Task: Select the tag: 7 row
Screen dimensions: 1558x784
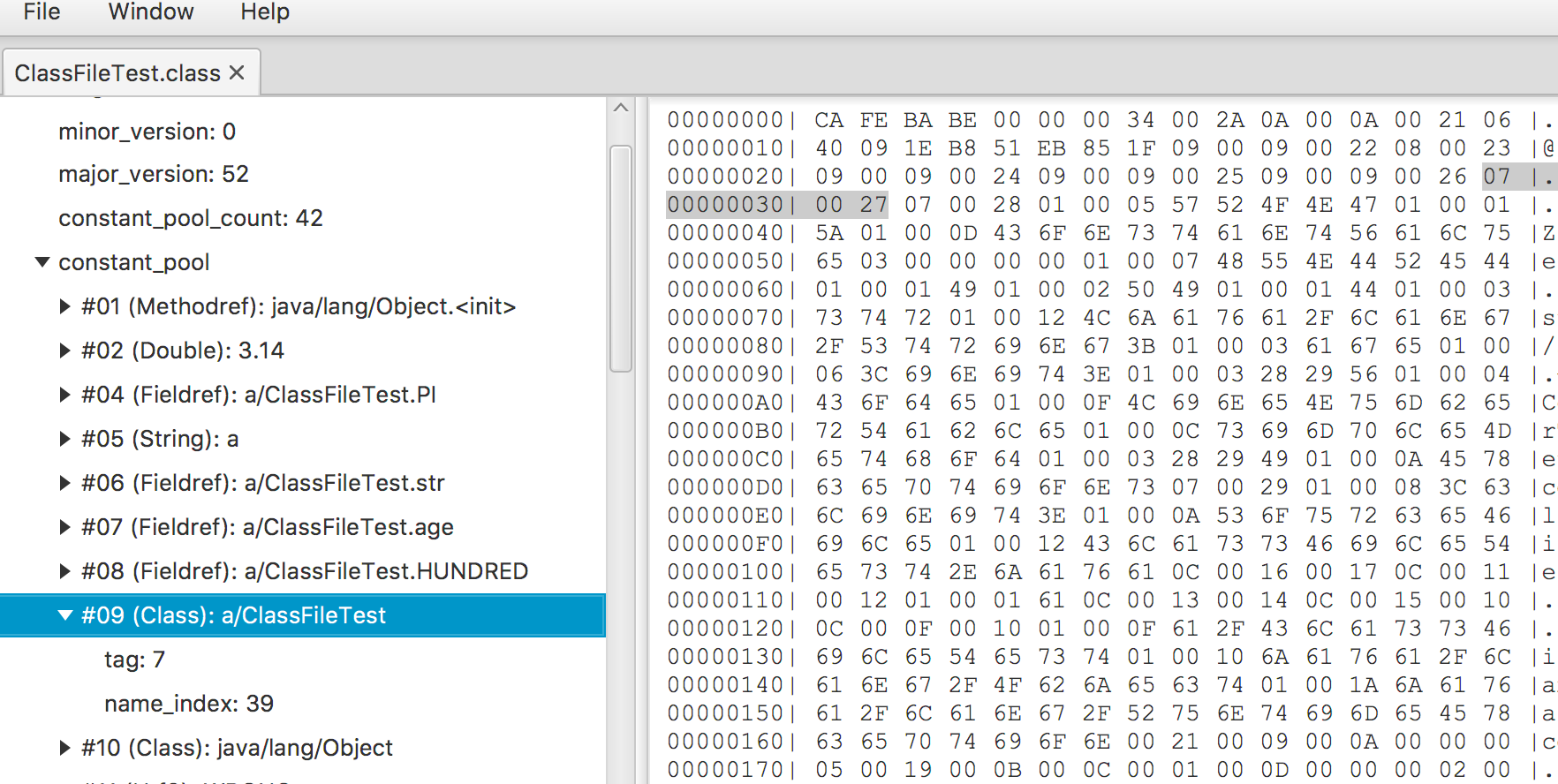Action: click(303, 660)
